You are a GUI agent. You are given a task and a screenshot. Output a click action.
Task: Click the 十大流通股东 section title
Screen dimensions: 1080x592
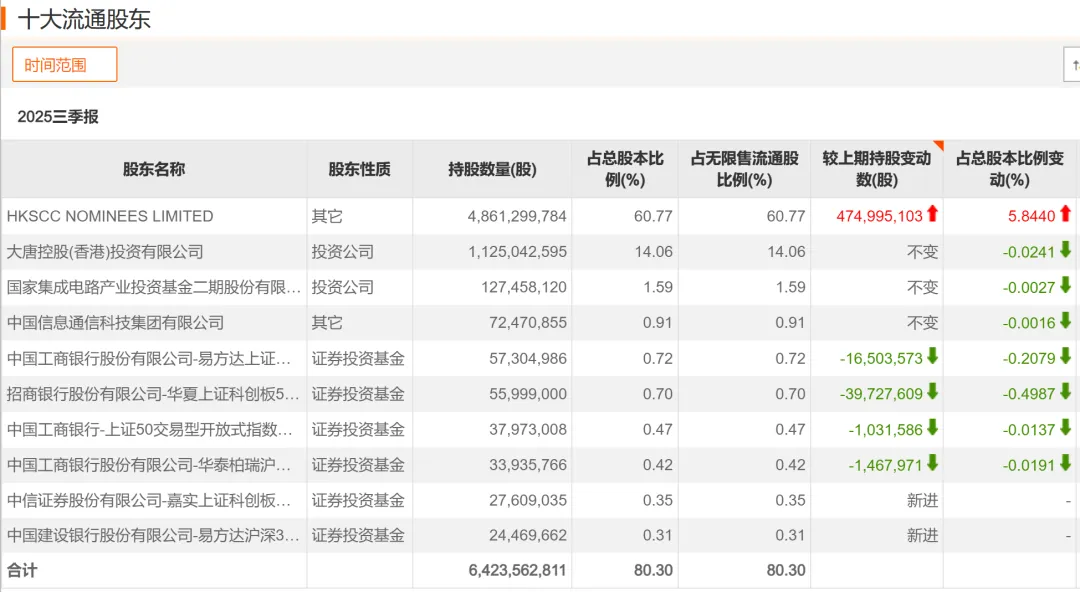click(84, 19)
